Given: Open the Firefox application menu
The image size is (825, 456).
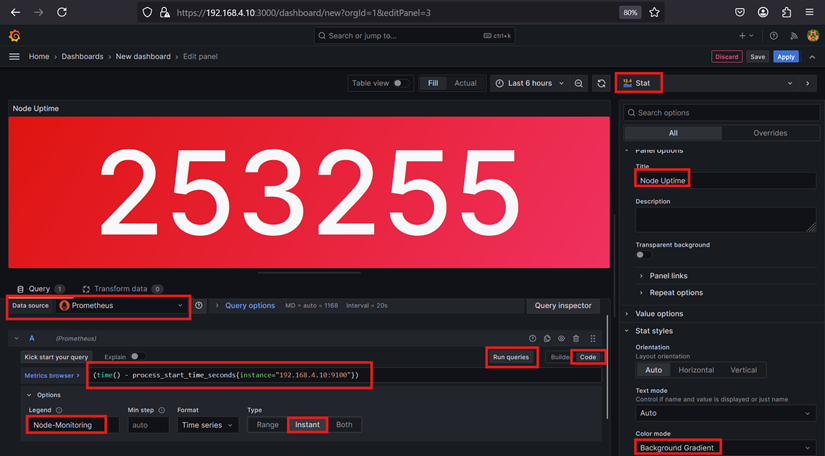Looking at the screenshot, I should coord(809,12).
